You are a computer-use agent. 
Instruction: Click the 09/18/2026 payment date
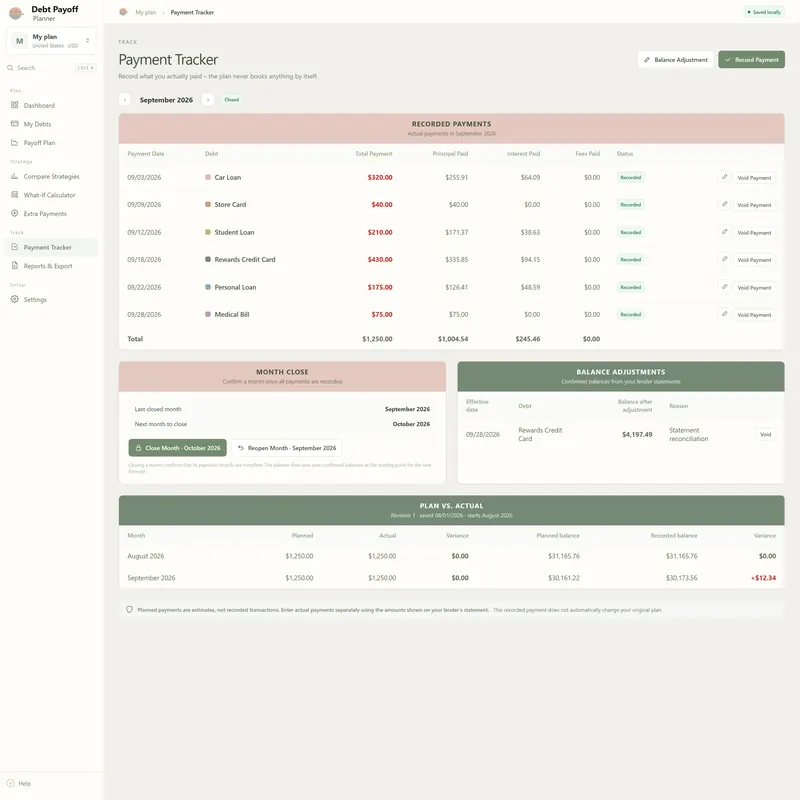point(144,259)
